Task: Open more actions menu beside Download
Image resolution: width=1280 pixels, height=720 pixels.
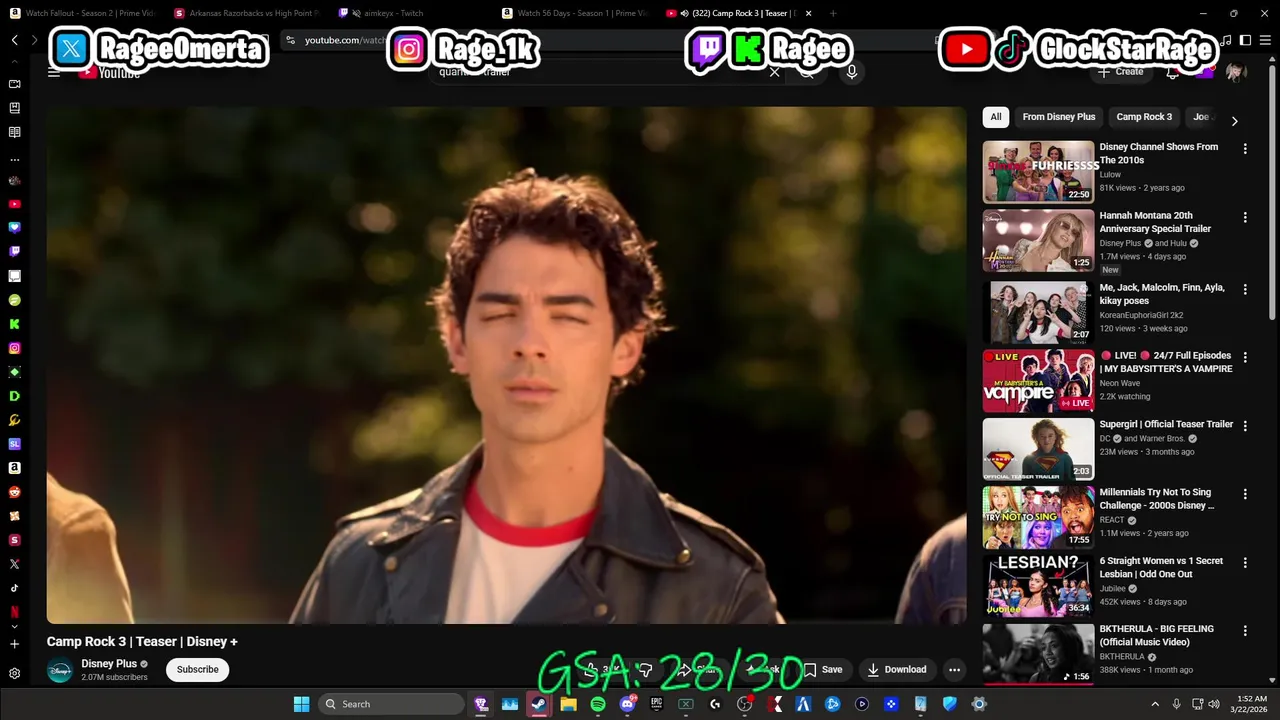Action: coord(955,670)
